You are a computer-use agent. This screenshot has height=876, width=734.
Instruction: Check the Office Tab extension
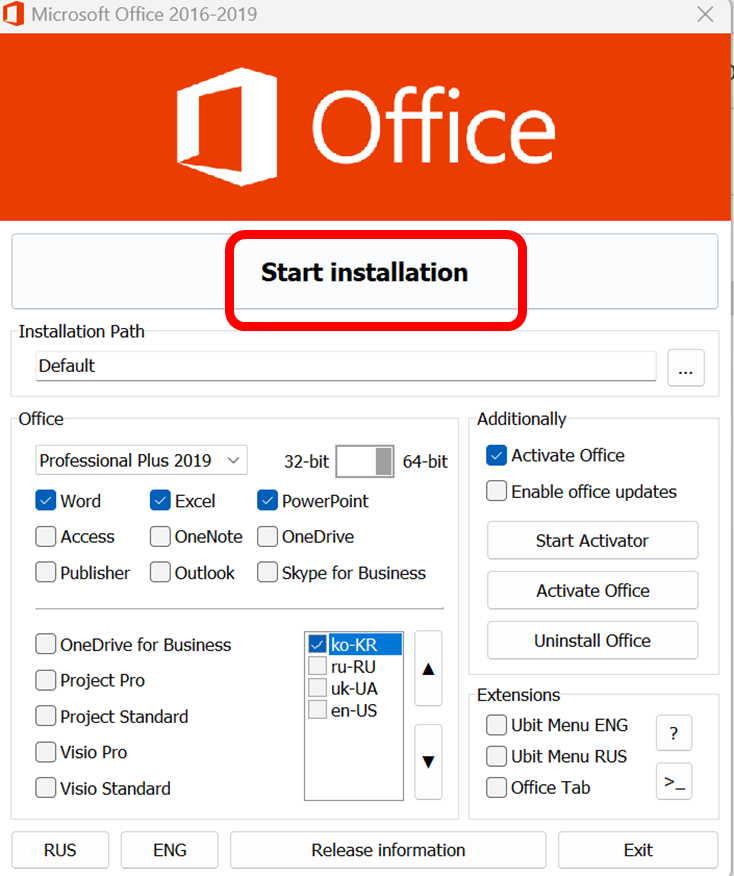pos(497,787)
